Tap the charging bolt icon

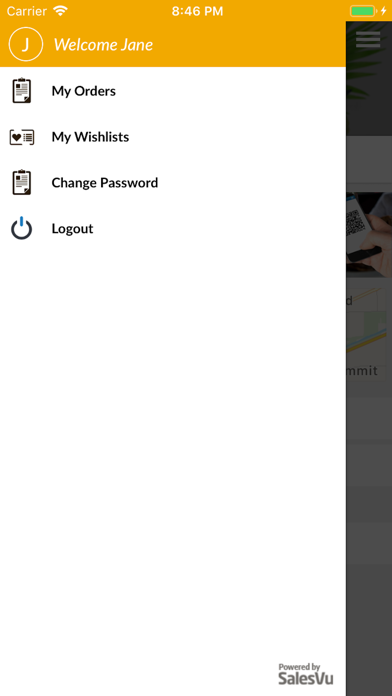coord(384,11)
